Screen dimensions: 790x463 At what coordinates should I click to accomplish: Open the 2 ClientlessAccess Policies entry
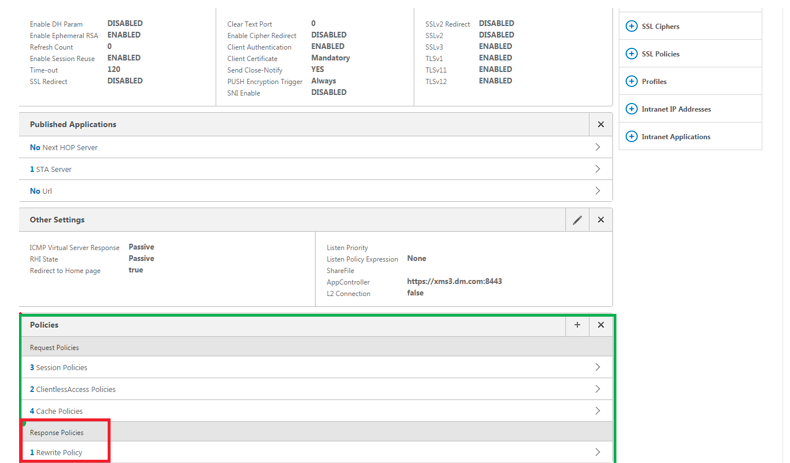click(72, 389)
